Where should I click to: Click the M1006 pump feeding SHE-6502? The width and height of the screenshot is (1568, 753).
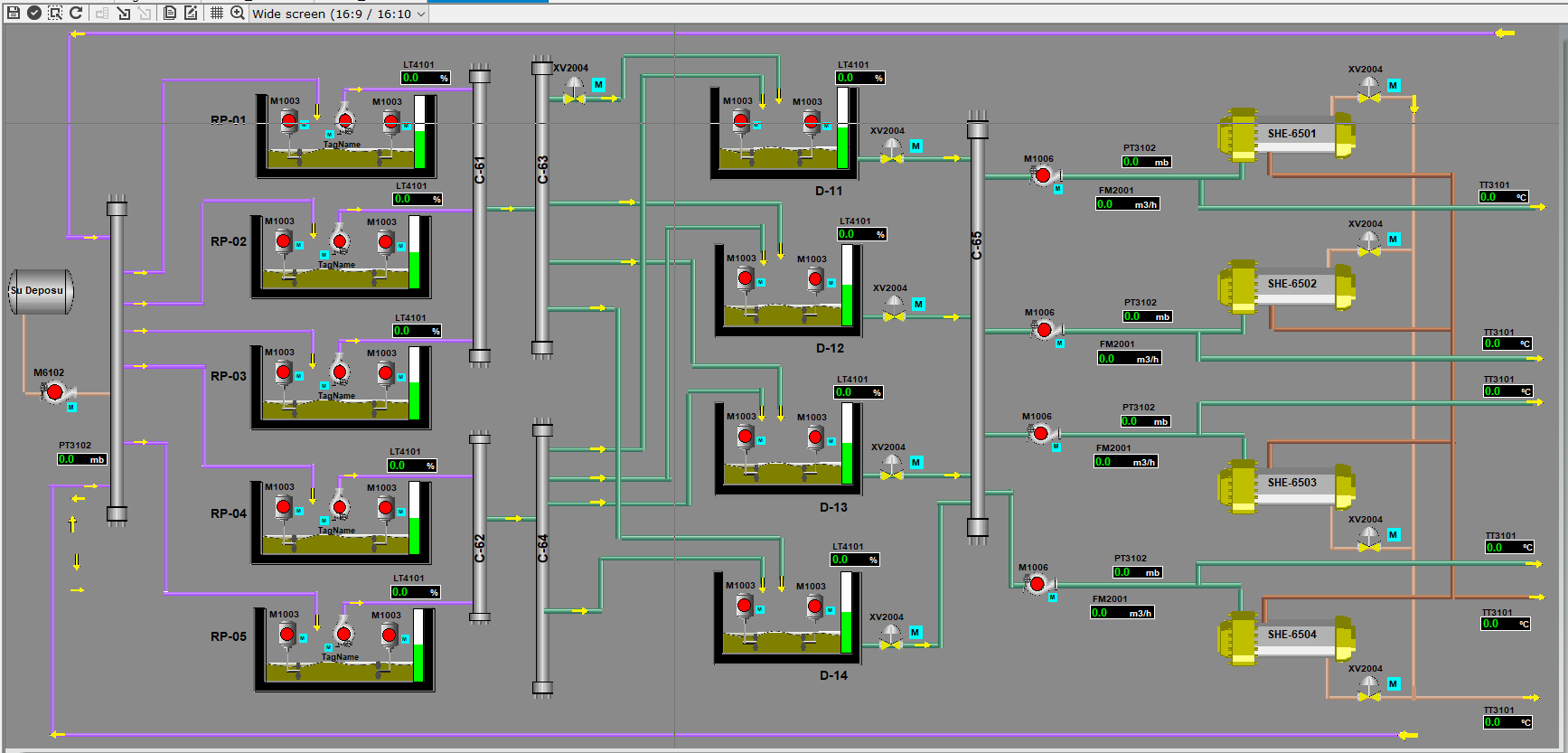tap(1044, 330)
